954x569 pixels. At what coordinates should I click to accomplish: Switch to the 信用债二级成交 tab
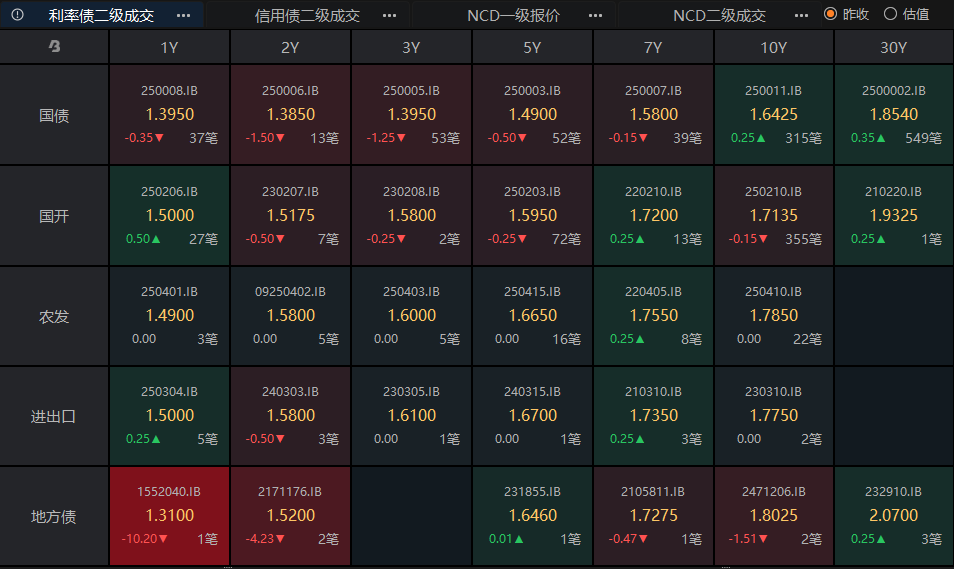[307, 15]
